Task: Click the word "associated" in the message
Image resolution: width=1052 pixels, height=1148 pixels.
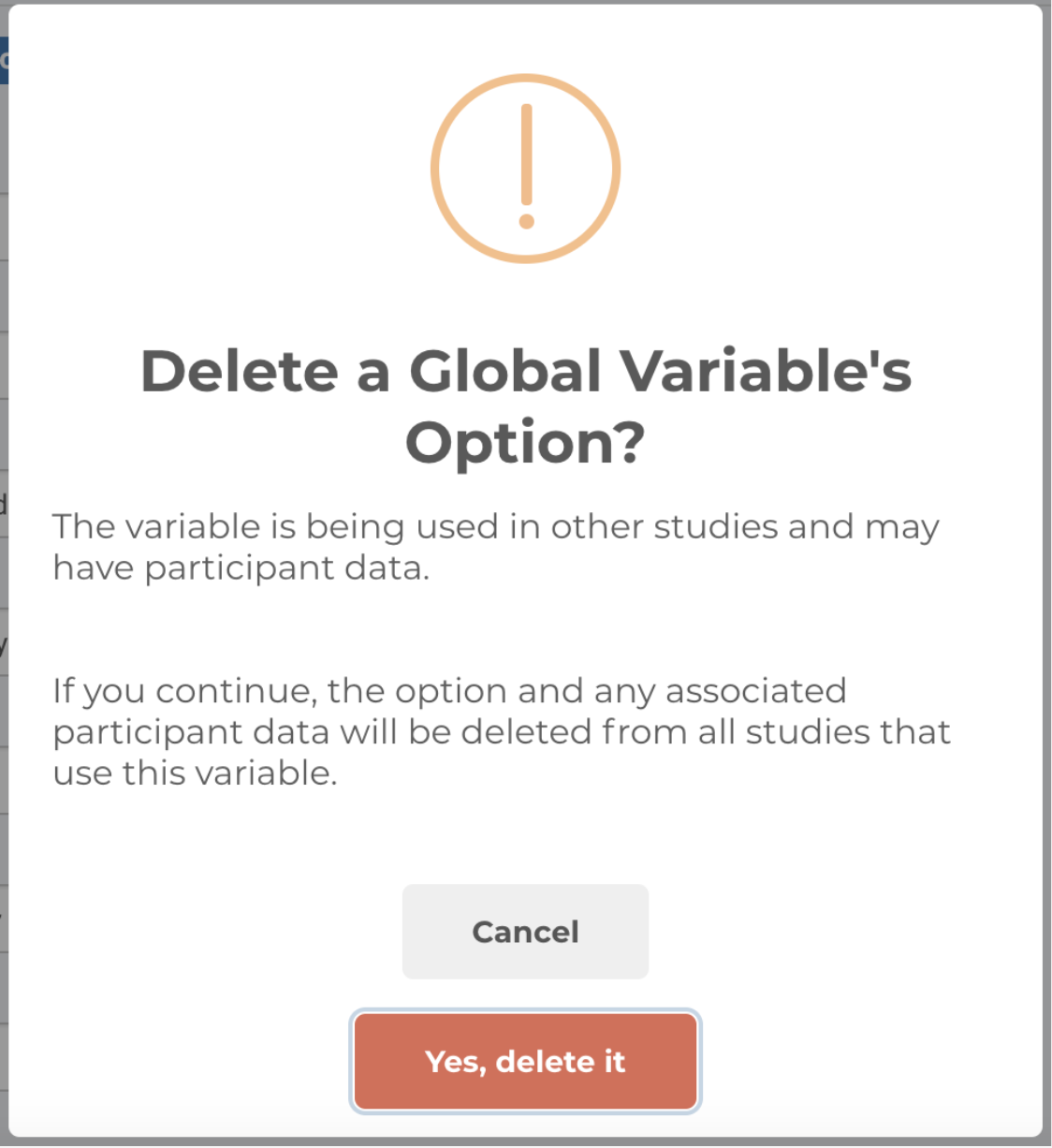Action: tap(755, 691)
